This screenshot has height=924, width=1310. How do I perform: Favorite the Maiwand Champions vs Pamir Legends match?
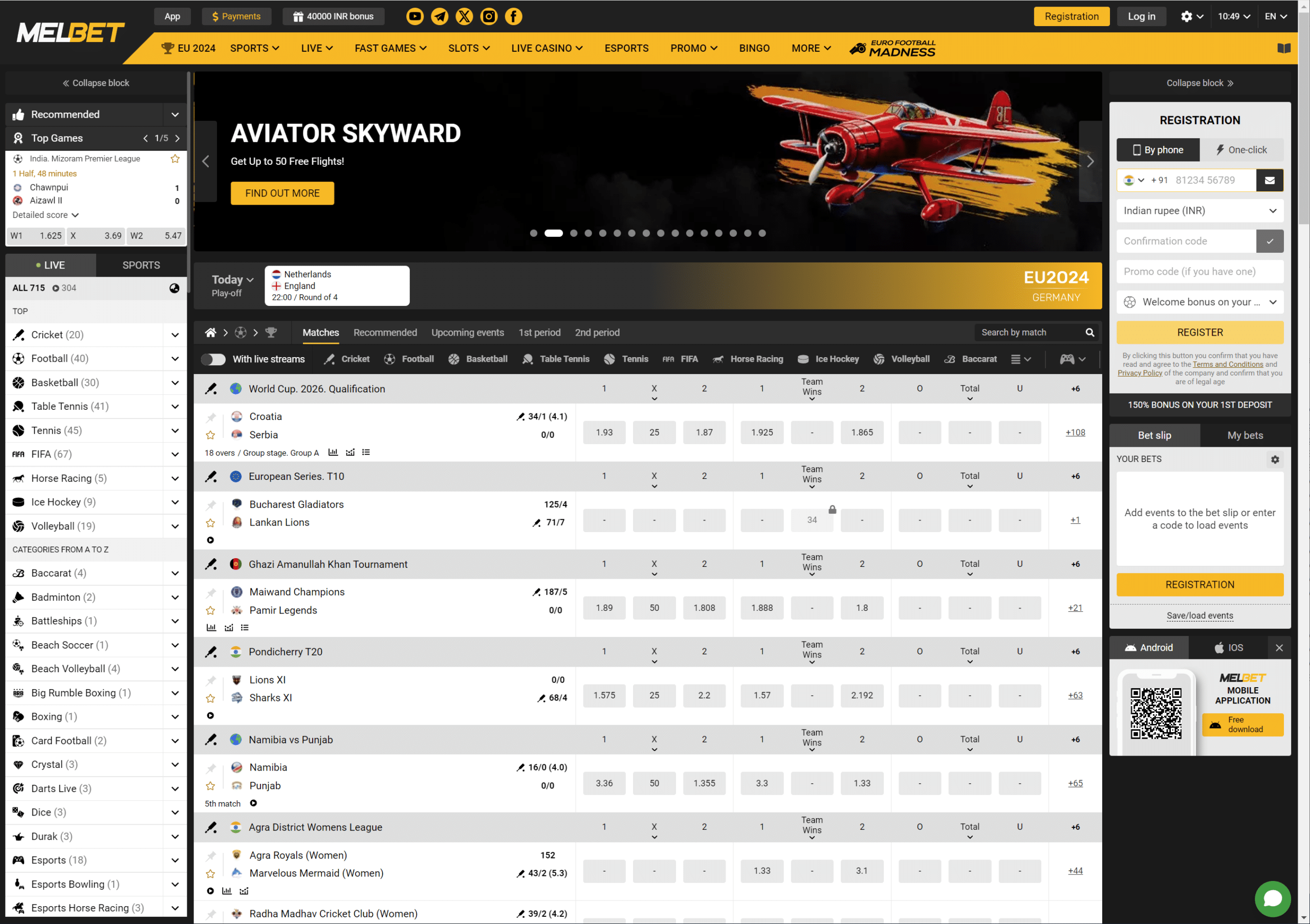tap(210, 611)
